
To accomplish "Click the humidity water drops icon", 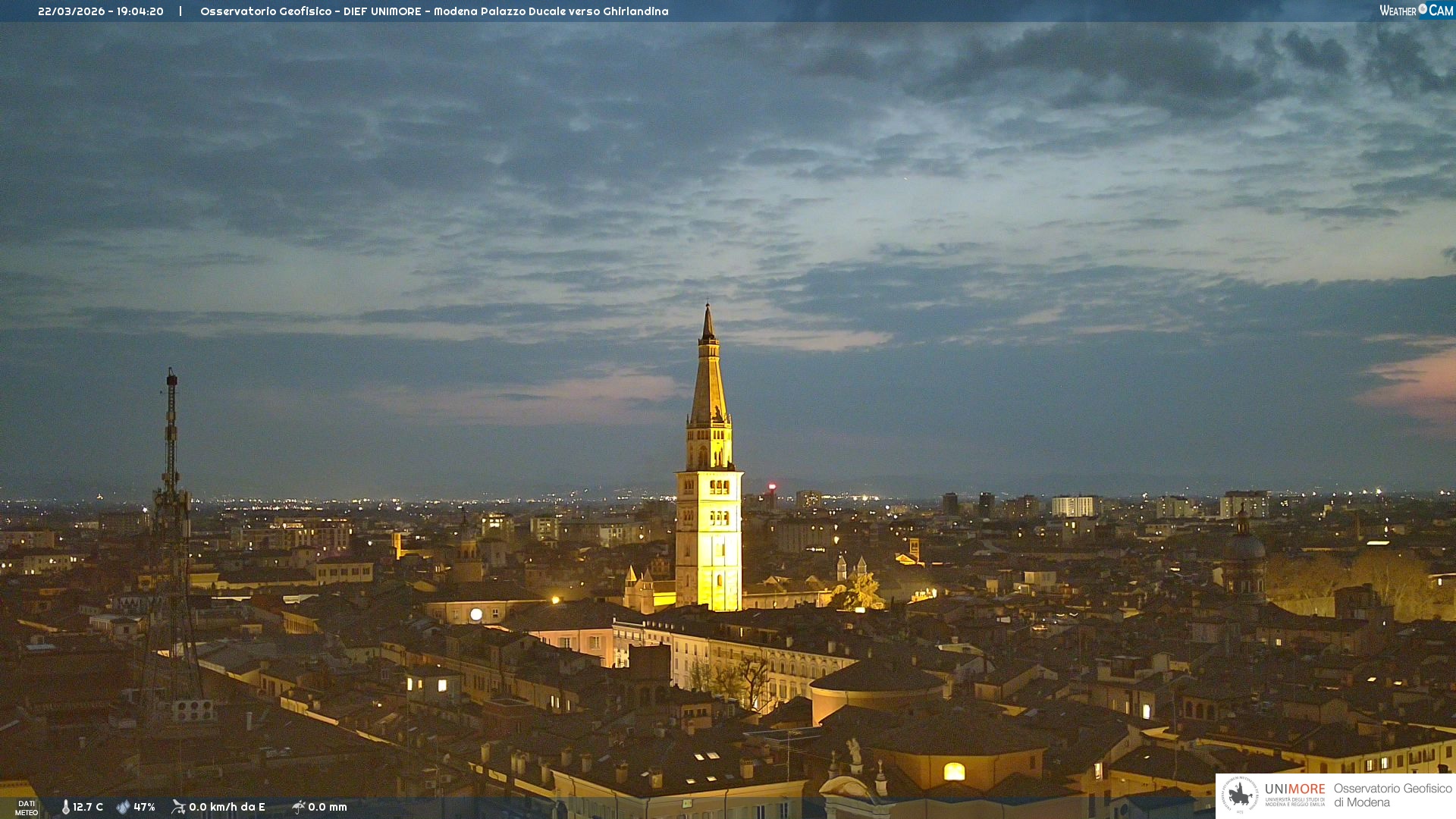I will coord(123,807).
